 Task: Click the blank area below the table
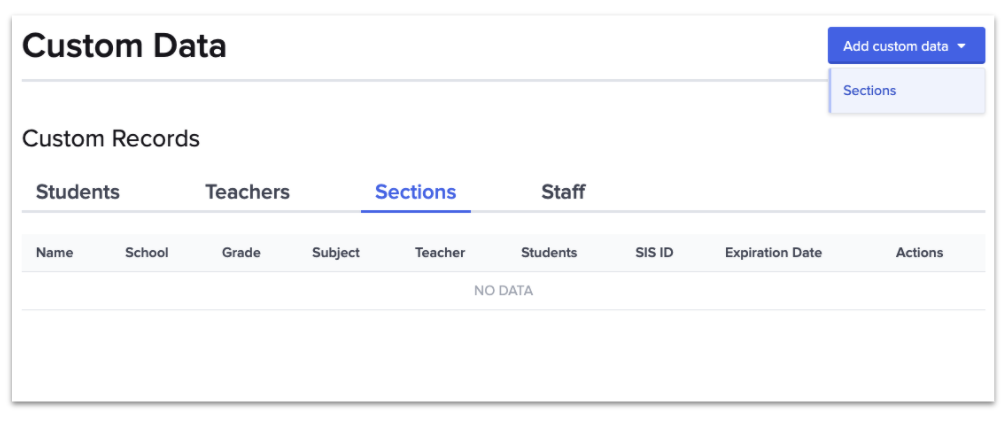tap(503, 355)
